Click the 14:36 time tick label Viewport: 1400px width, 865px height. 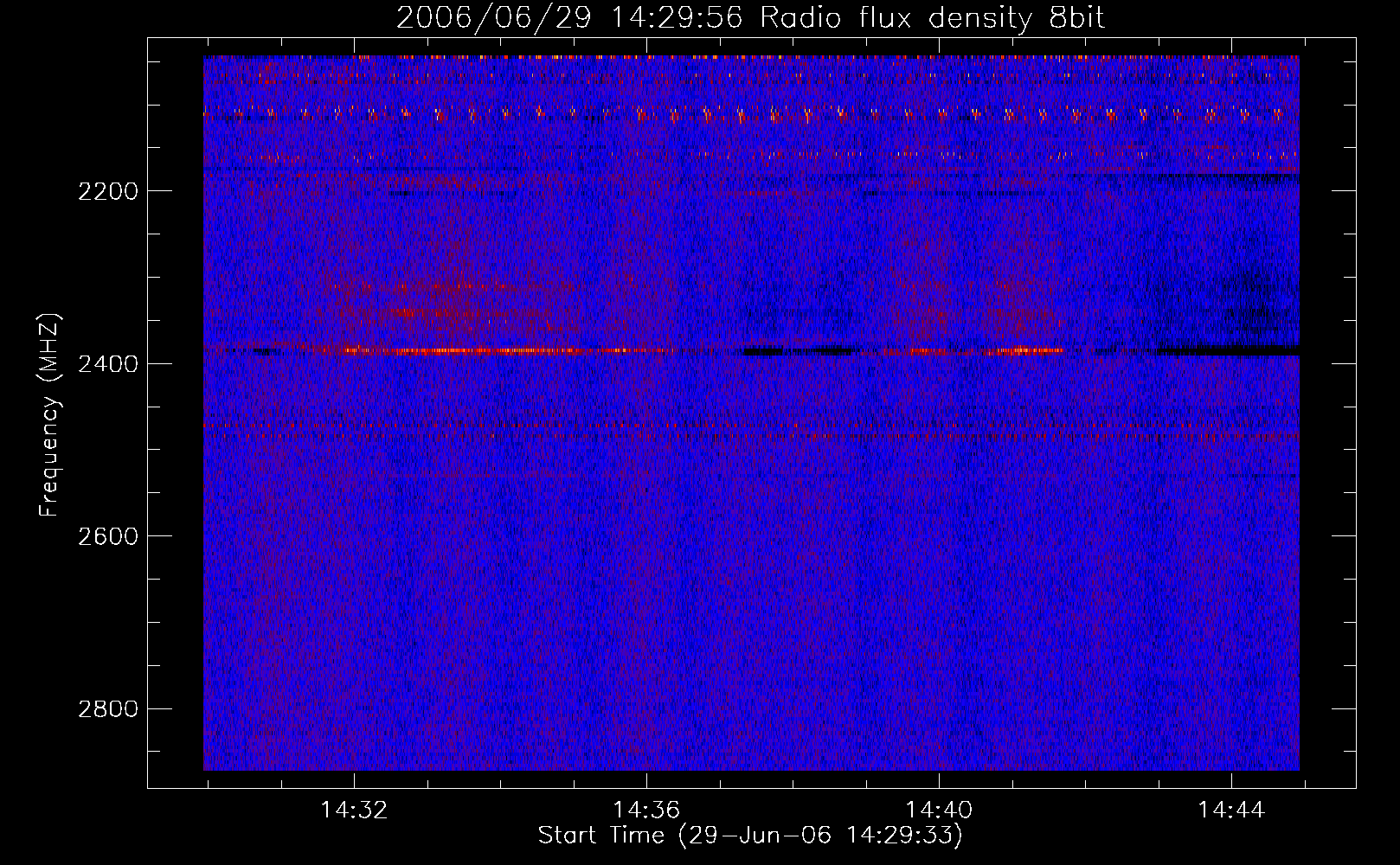point(646,811)
